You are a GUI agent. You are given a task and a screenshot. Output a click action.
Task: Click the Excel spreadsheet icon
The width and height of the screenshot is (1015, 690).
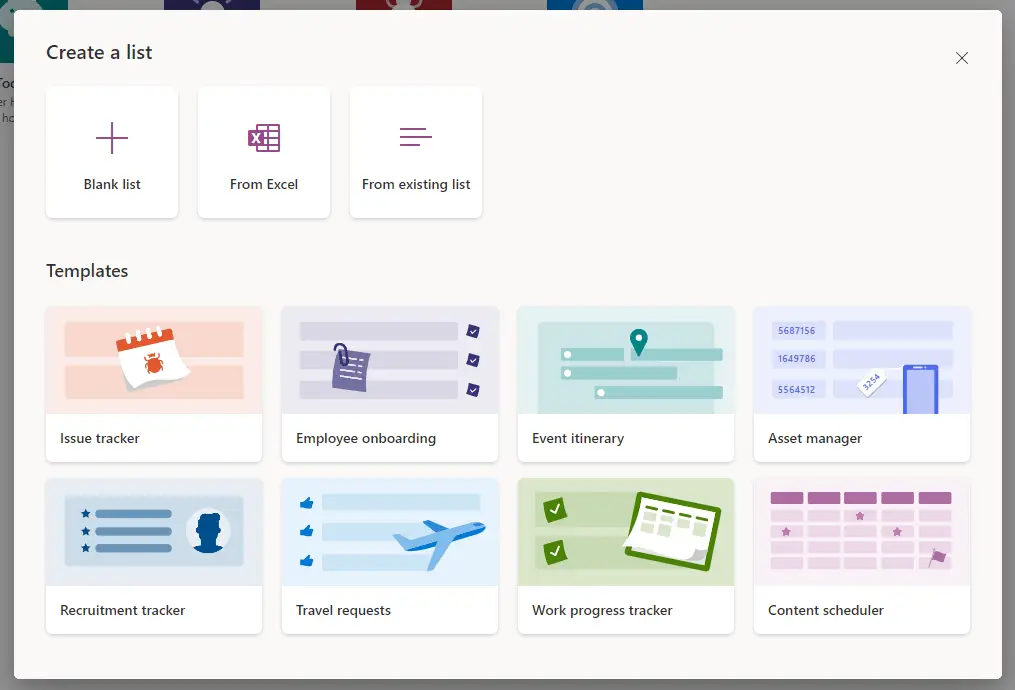point(264,138)
